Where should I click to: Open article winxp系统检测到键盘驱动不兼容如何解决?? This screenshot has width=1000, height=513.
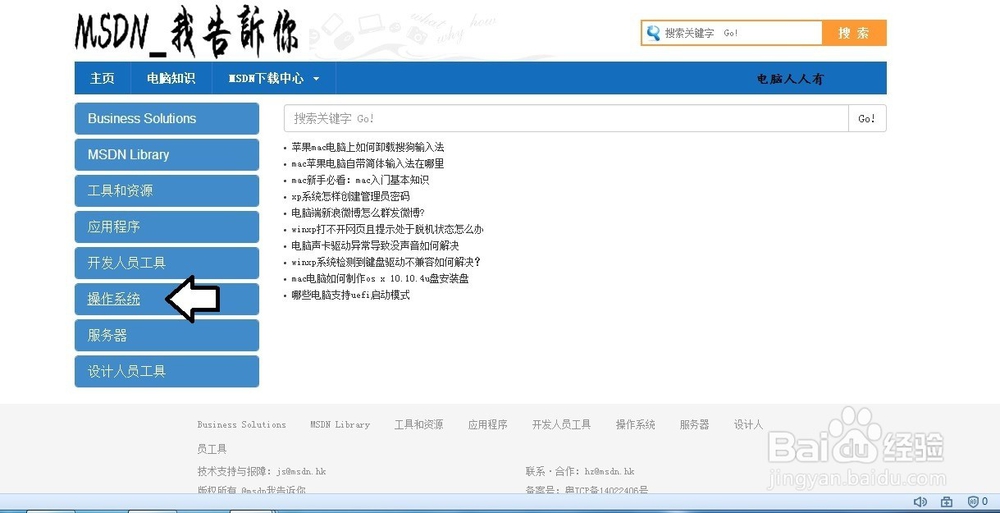pyautogui.click(x=386, y=262)
